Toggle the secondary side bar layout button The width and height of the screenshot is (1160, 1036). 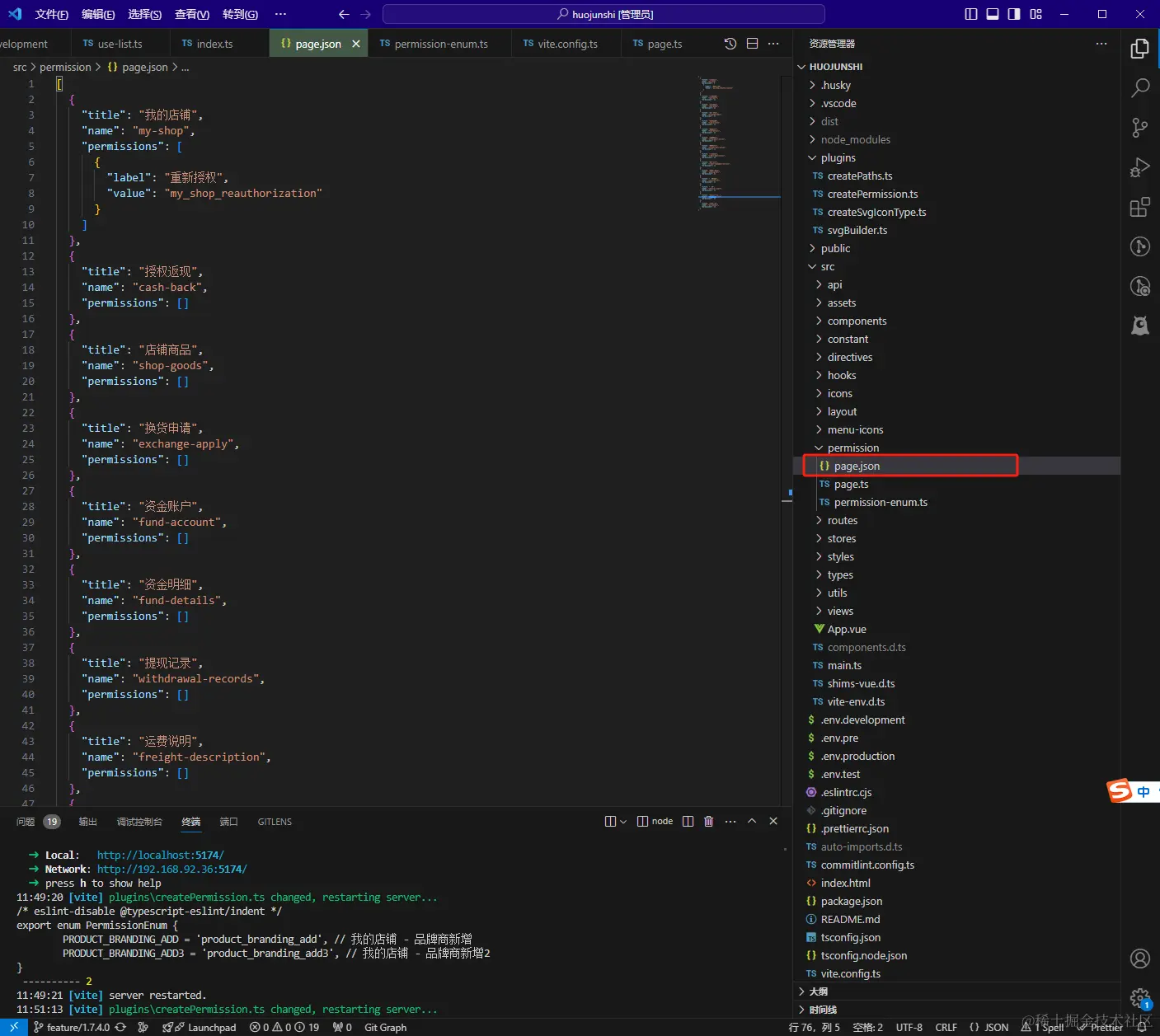point(1014,14)
